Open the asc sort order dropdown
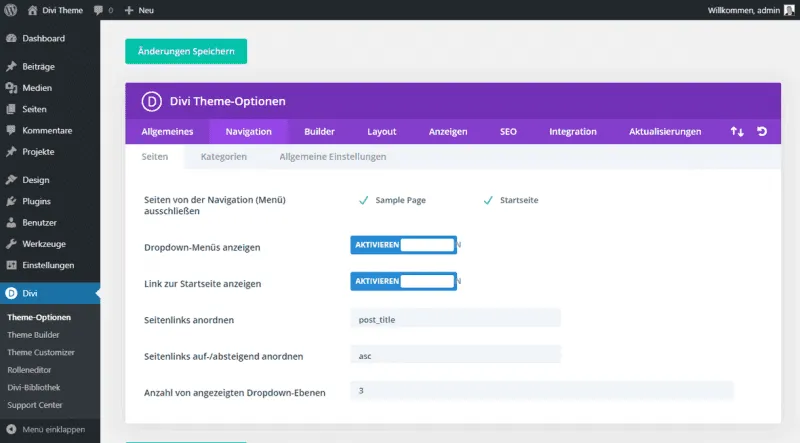 [456, 355]
